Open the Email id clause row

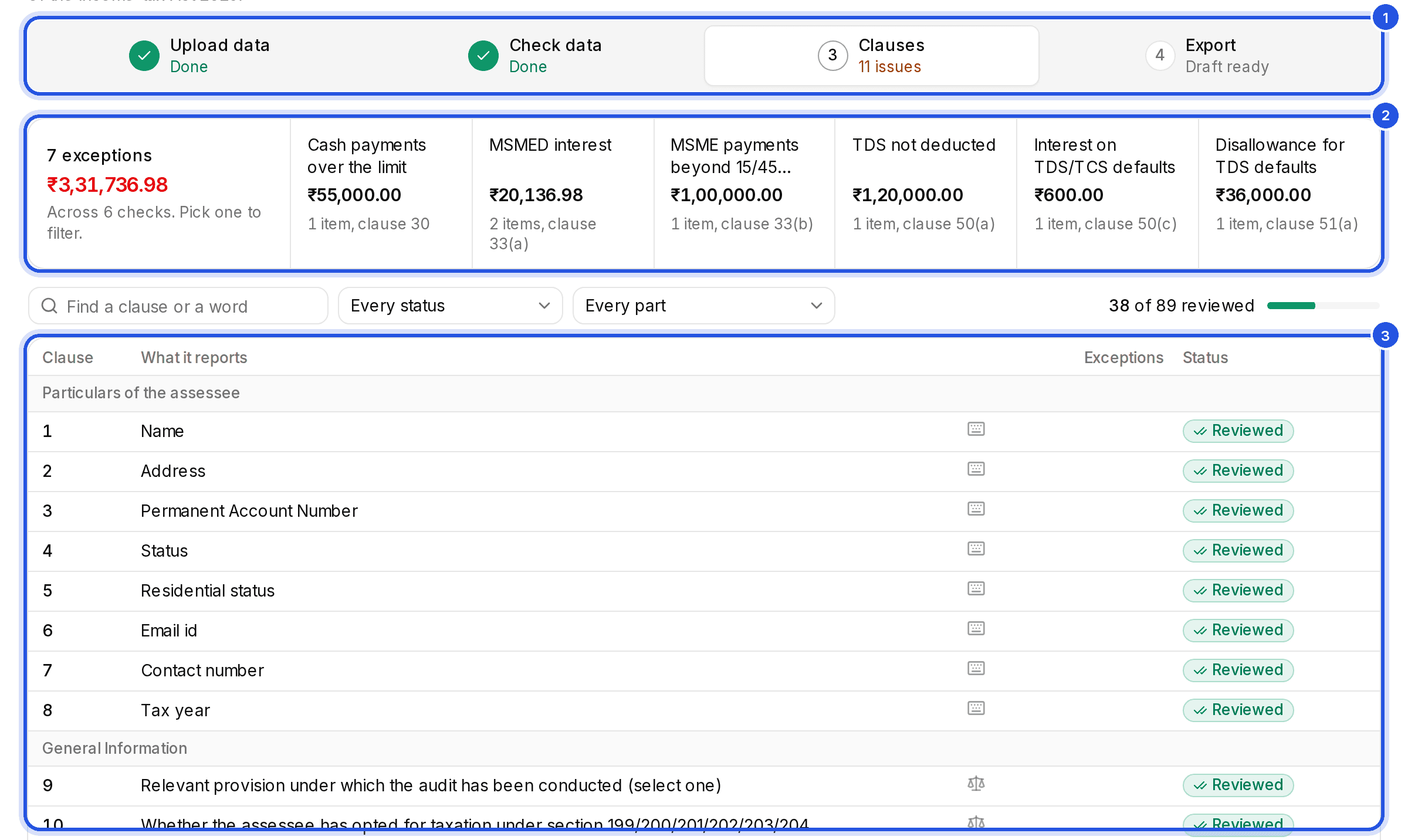[x=703, y=631]
